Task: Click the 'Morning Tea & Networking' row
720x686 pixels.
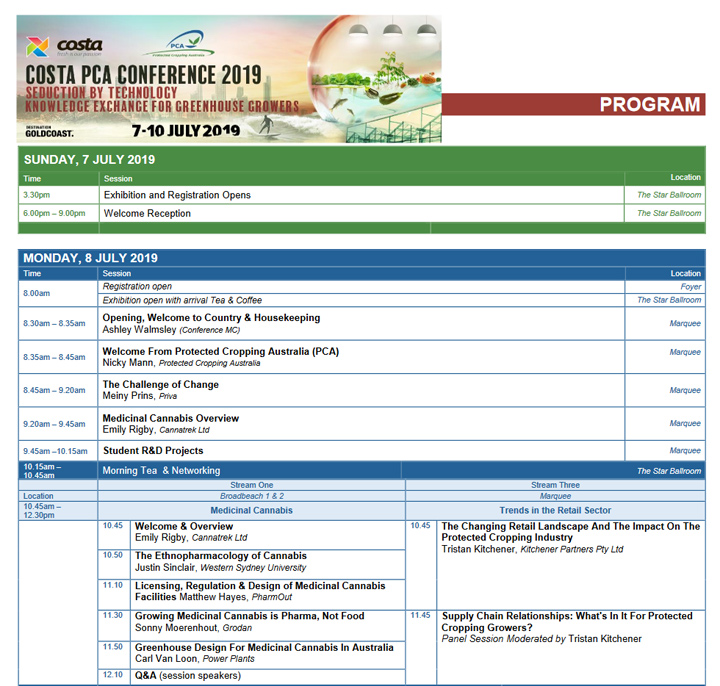Action: [361, 471]
